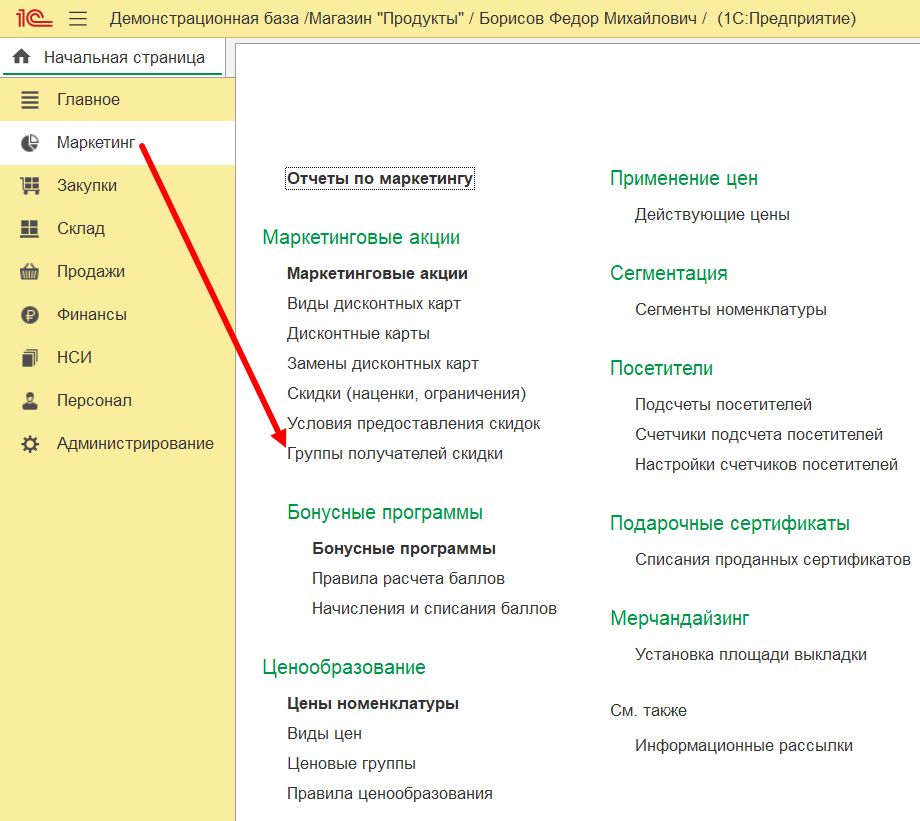The image size is (920, 821).
Task: Click the 1C logo icon
Action: (34, 19)
